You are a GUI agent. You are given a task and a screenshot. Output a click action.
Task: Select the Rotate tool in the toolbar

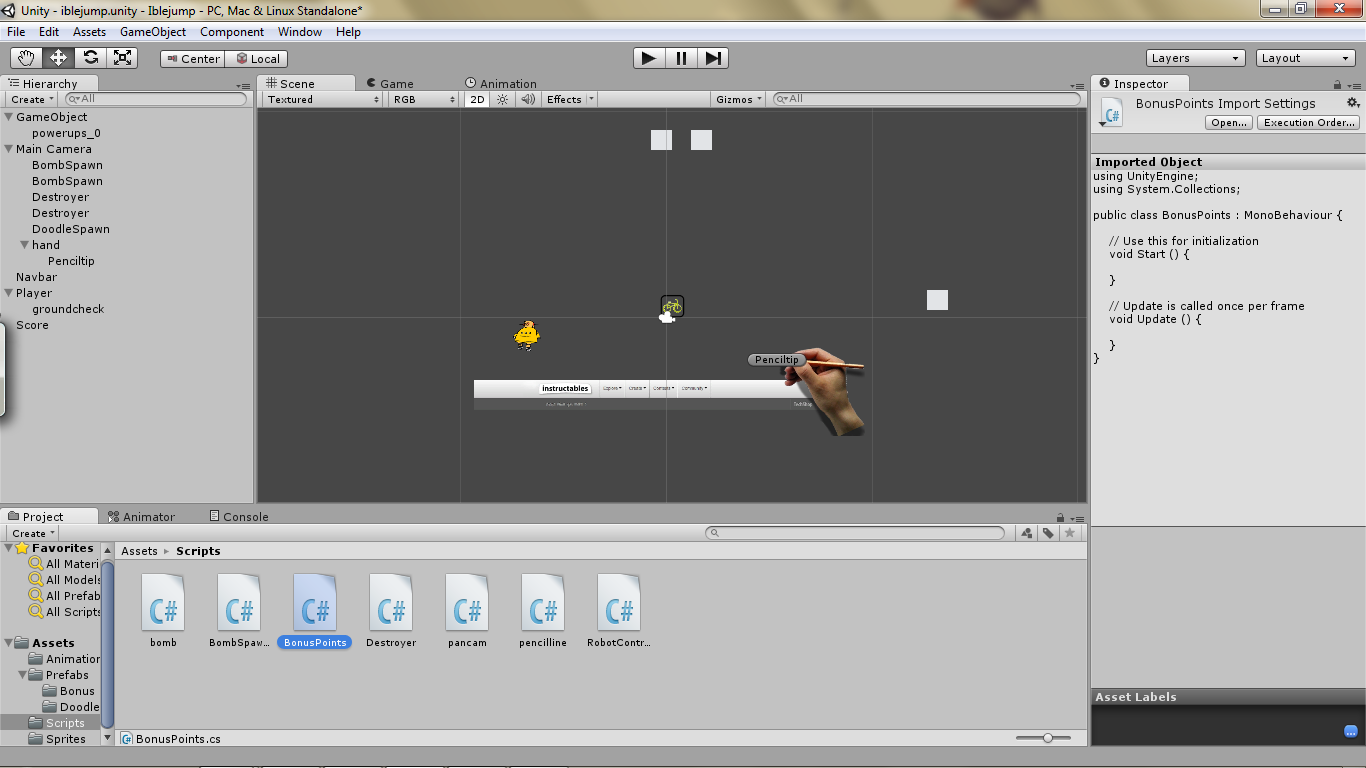pos(90,58)
